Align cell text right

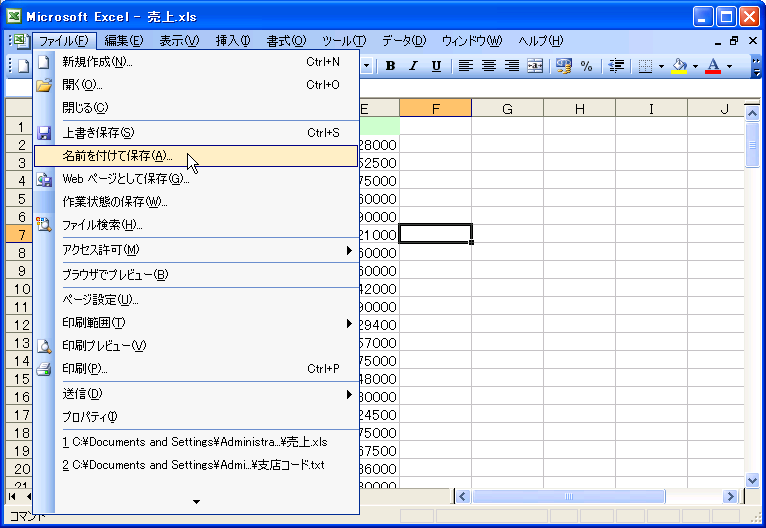coord(511,66)
